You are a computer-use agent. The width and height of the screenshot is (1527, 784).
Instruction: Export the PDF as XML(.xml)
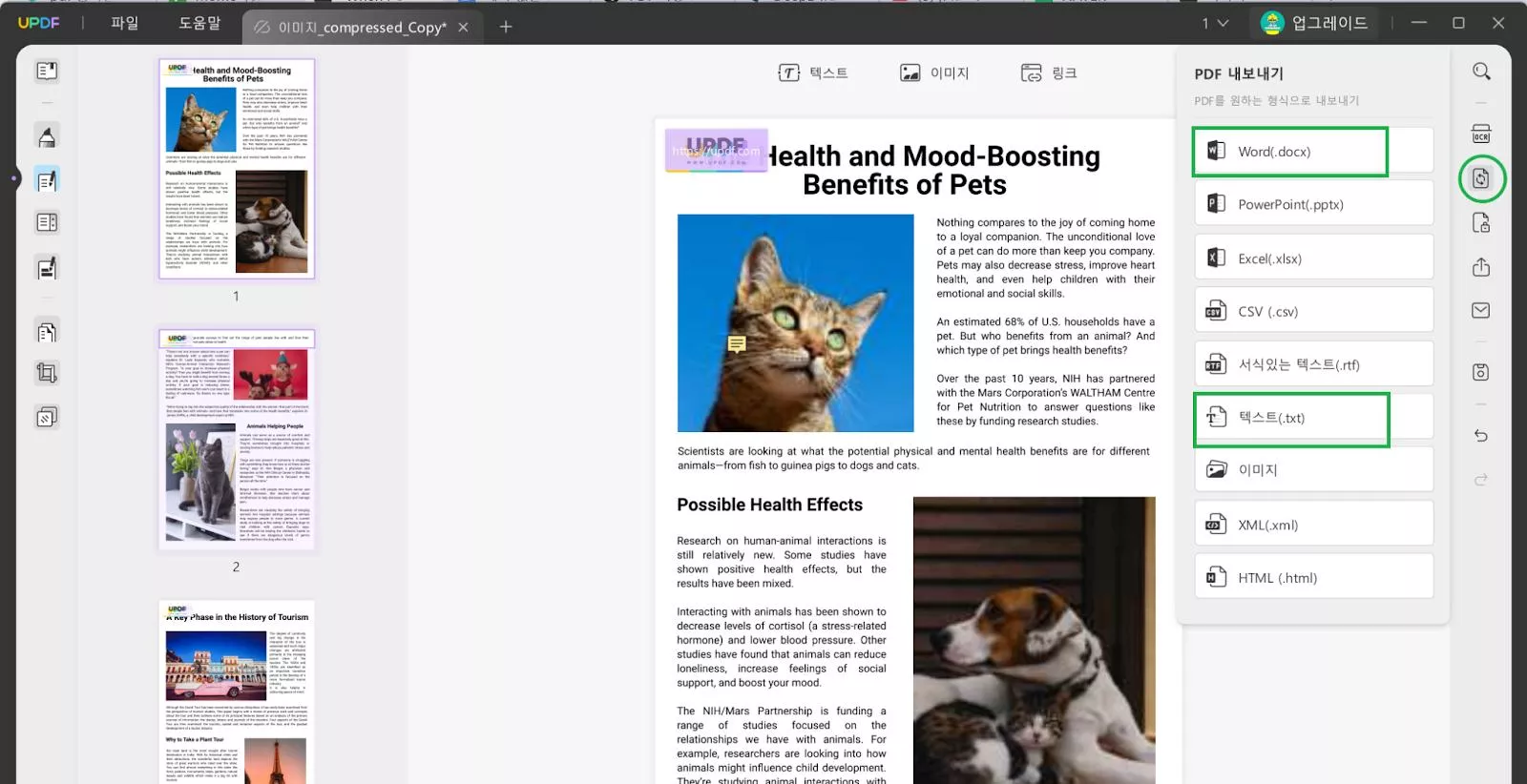pos(1313,524)
